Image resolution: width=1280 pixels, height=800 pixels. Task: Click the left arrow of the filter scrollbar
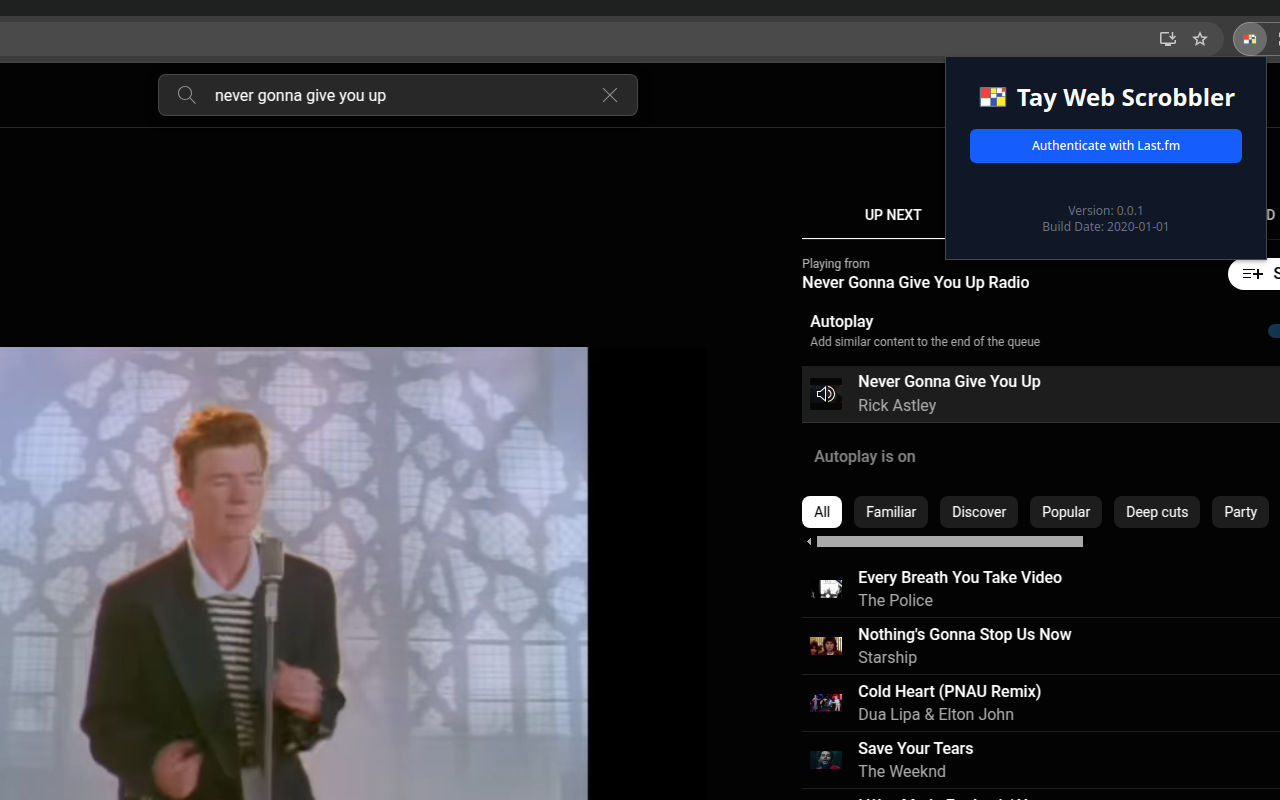point(809,542)
